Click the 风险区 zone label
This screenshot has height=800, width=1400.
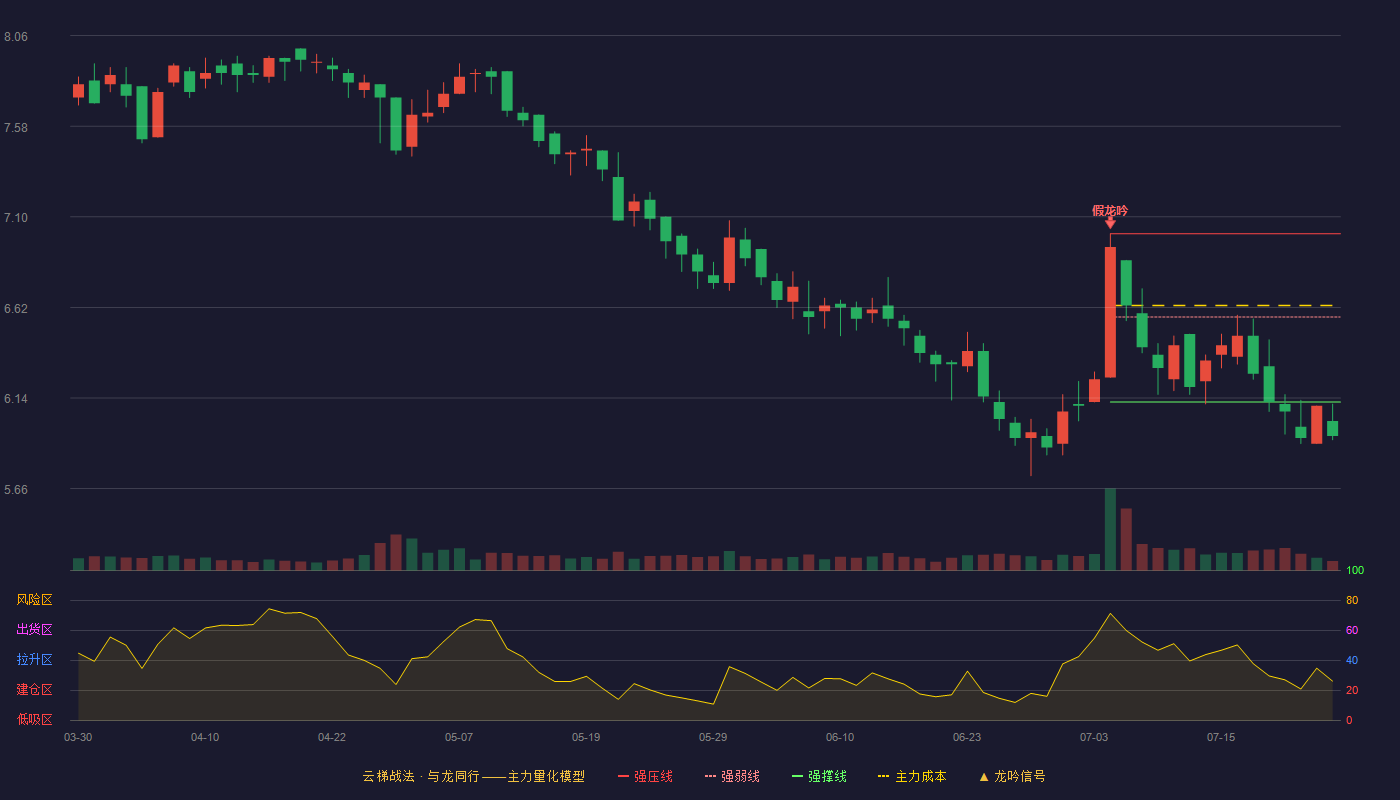pyautogui.click(x=34, y=600)
